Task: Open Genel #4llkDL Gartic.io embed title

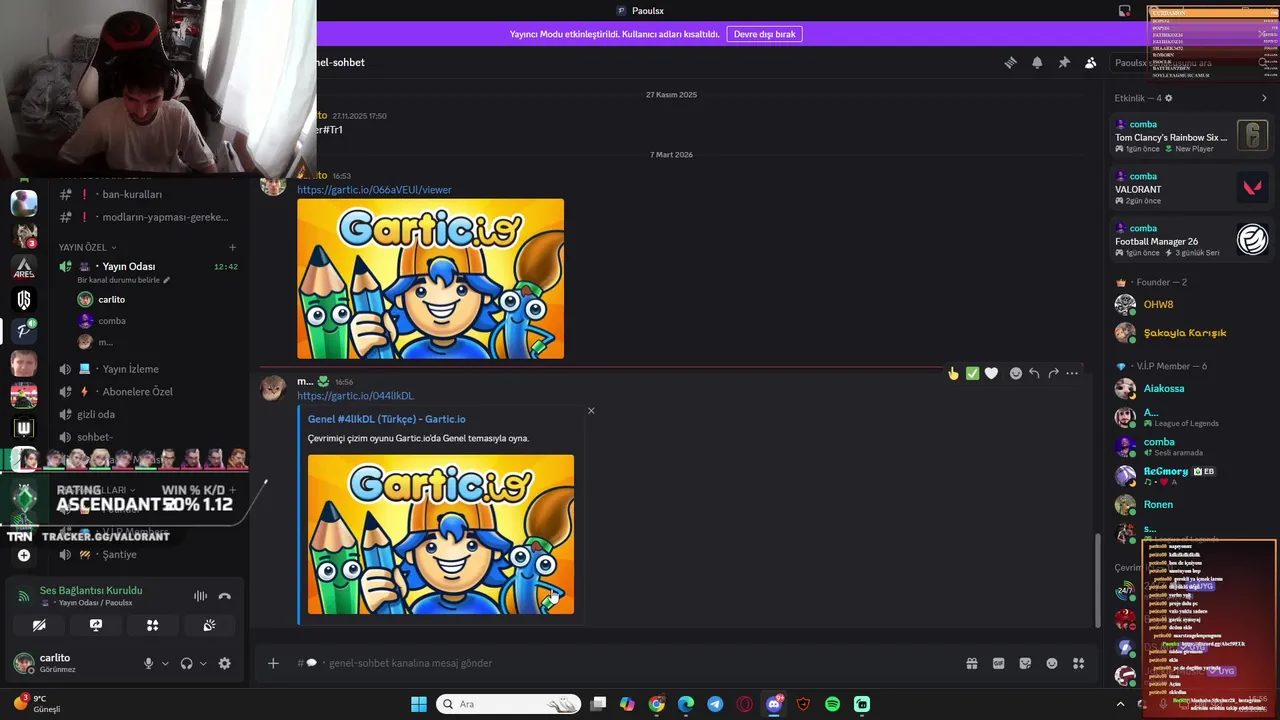Action: click(x=386, y=419)
